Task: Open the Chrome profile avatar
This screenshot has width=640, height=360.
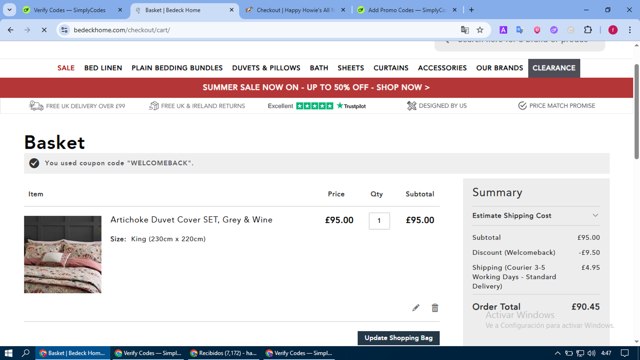Action: (613, 30)
